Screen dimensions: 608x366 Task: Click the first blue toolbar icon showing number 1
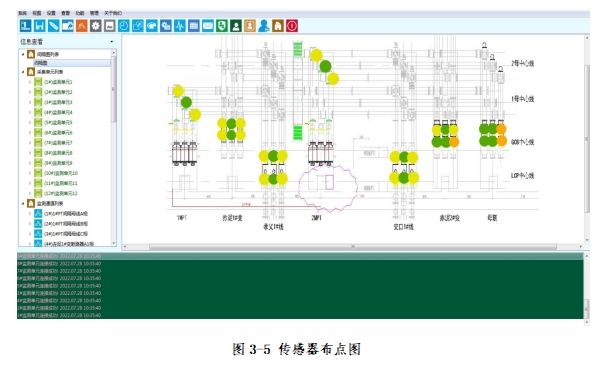pyautogui.click(x=26, y=26)
